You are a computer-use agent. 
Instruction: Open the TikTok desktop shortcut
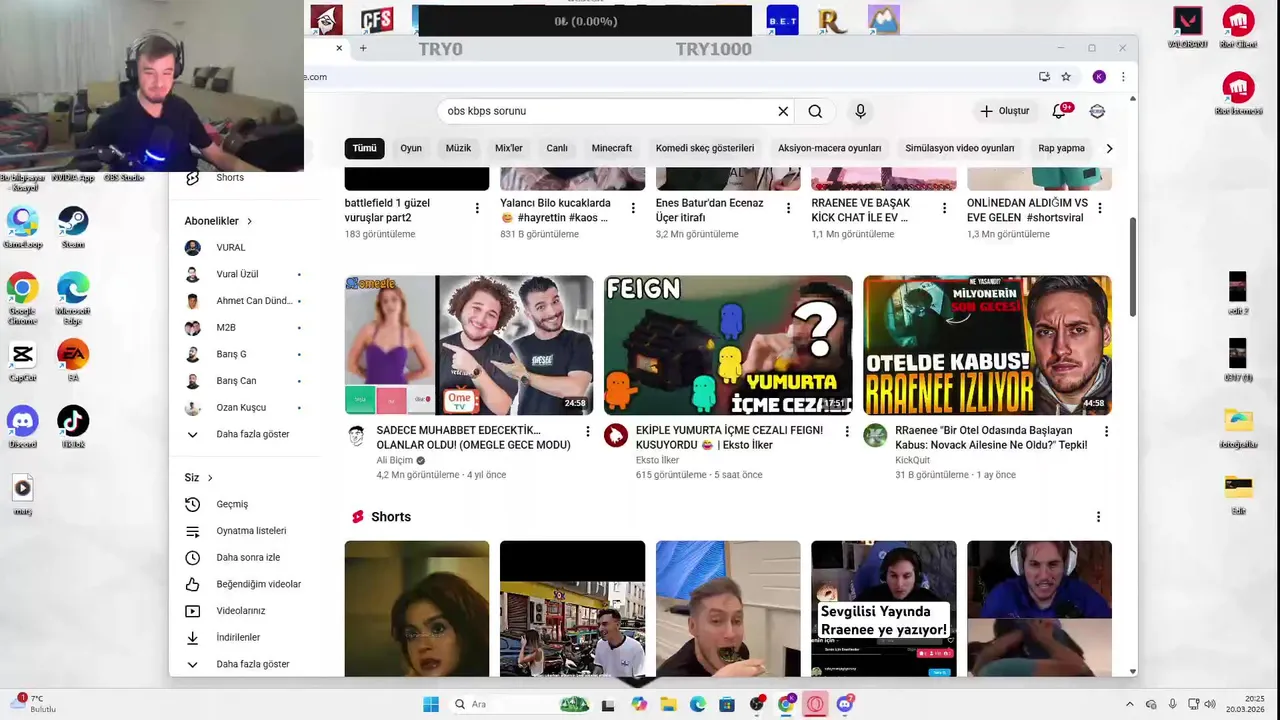73,427
